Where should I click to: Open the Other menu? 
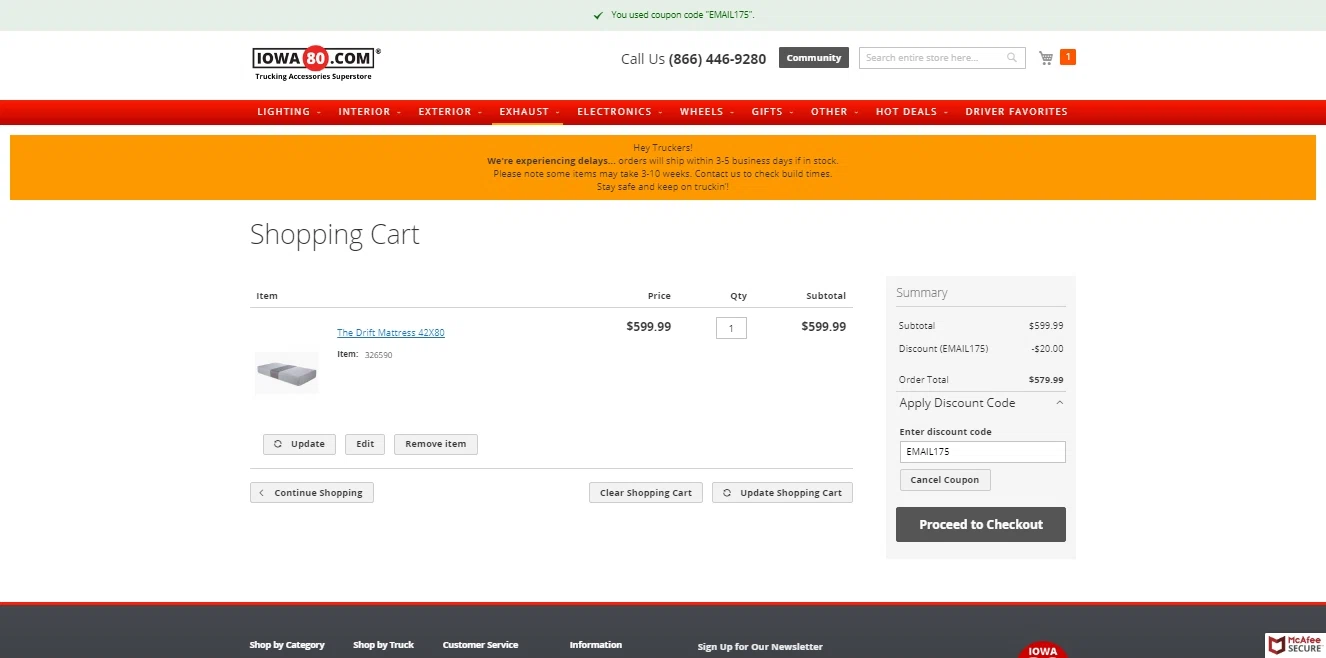[x=834, y=112]
